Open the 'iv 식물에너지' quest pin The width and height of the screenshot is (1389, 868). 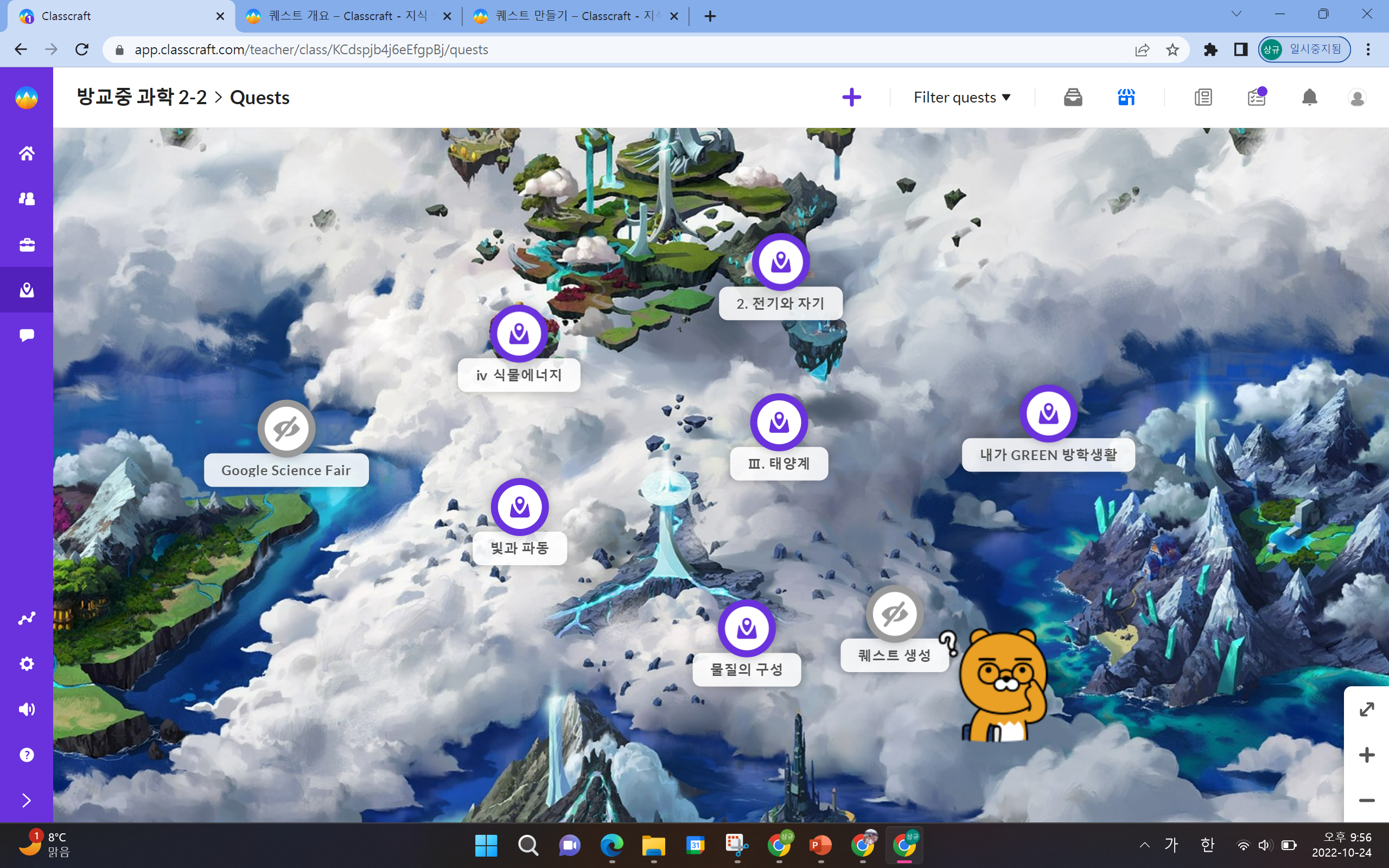(519, 334)
